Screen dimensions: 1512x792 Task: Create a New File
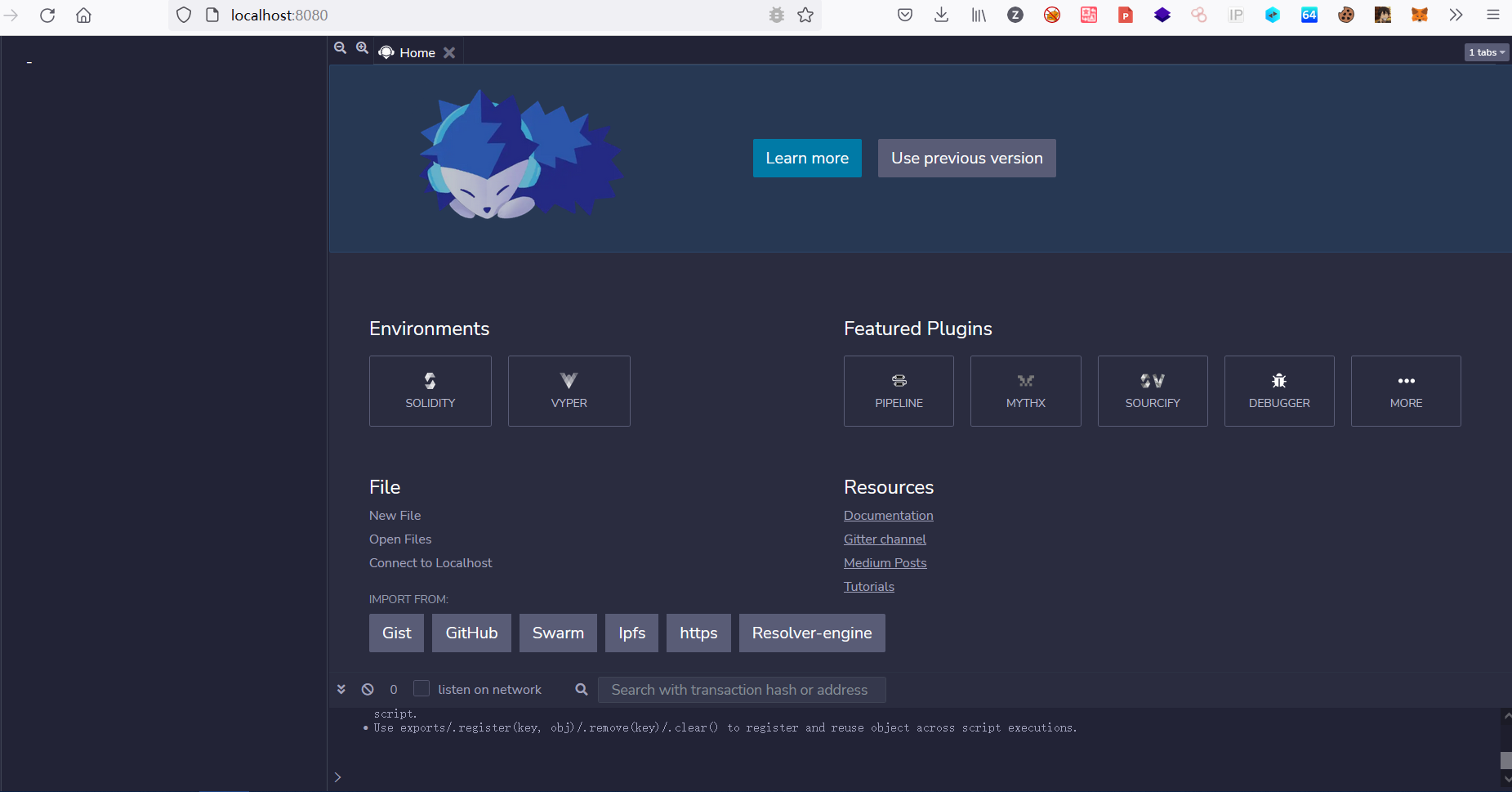tap(395, 516)
